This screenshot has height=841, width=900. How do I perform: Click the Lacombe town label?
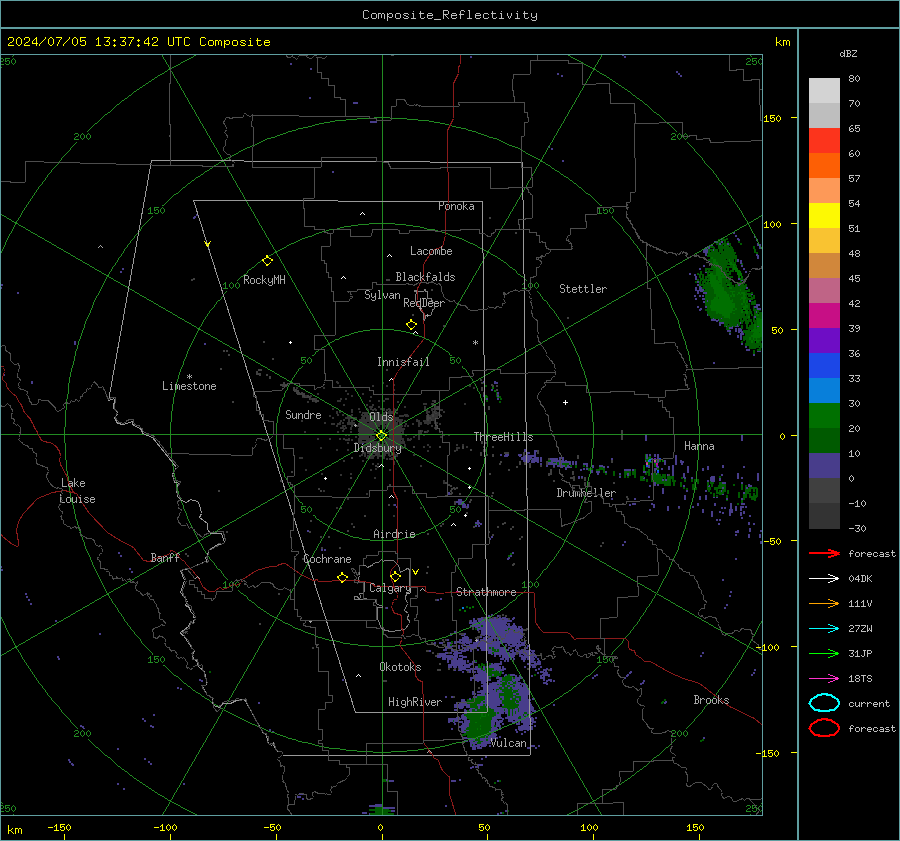pyautogui.click(x=431, y=251)
